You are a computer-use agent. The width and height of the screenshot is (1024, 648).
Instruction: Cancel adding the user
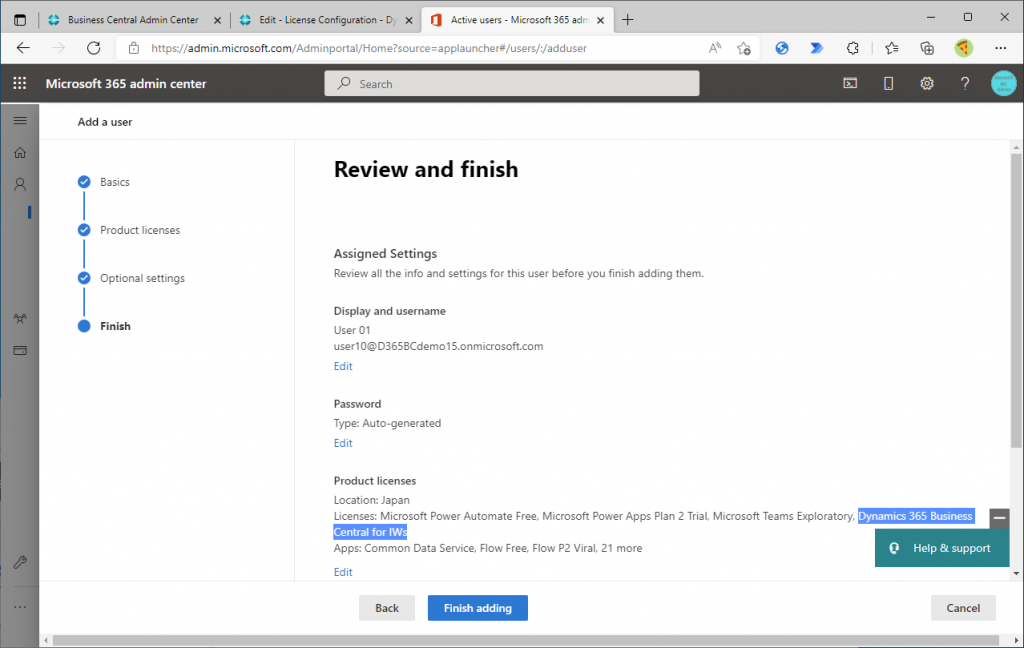pos(963,608)
